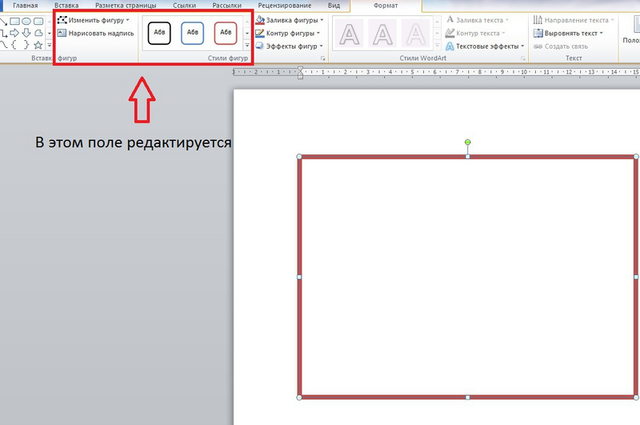Open the Направление текста dropdown arrow
Screen dimensions: 640x425
click(612, 20)
